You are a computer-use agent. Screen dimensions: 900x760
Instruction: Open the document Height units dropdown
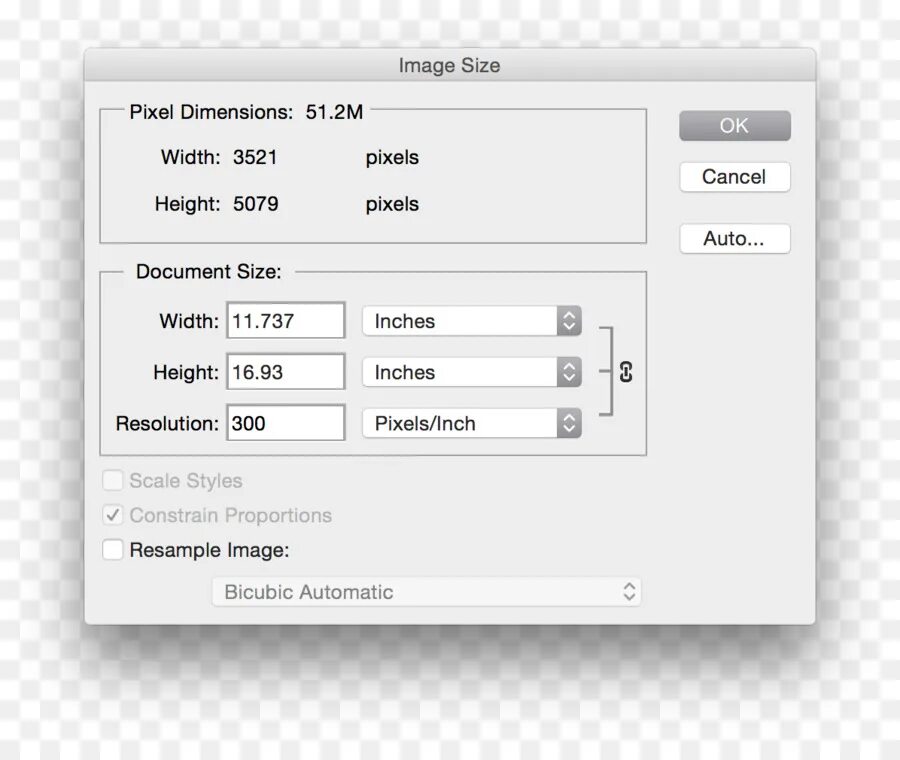[471, 372]
